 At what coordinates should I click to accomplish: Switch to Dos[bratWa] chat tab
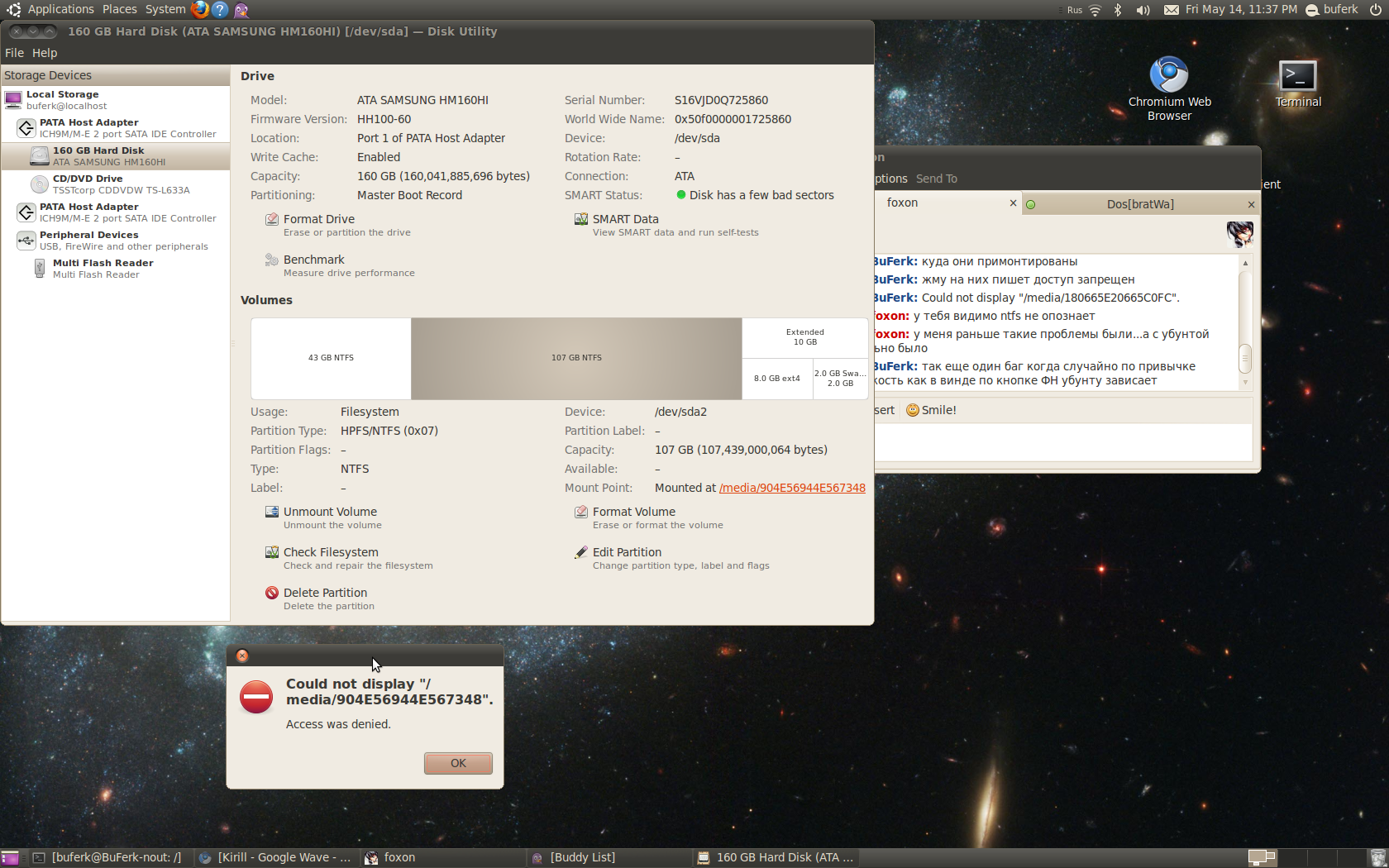(1139, 204)
